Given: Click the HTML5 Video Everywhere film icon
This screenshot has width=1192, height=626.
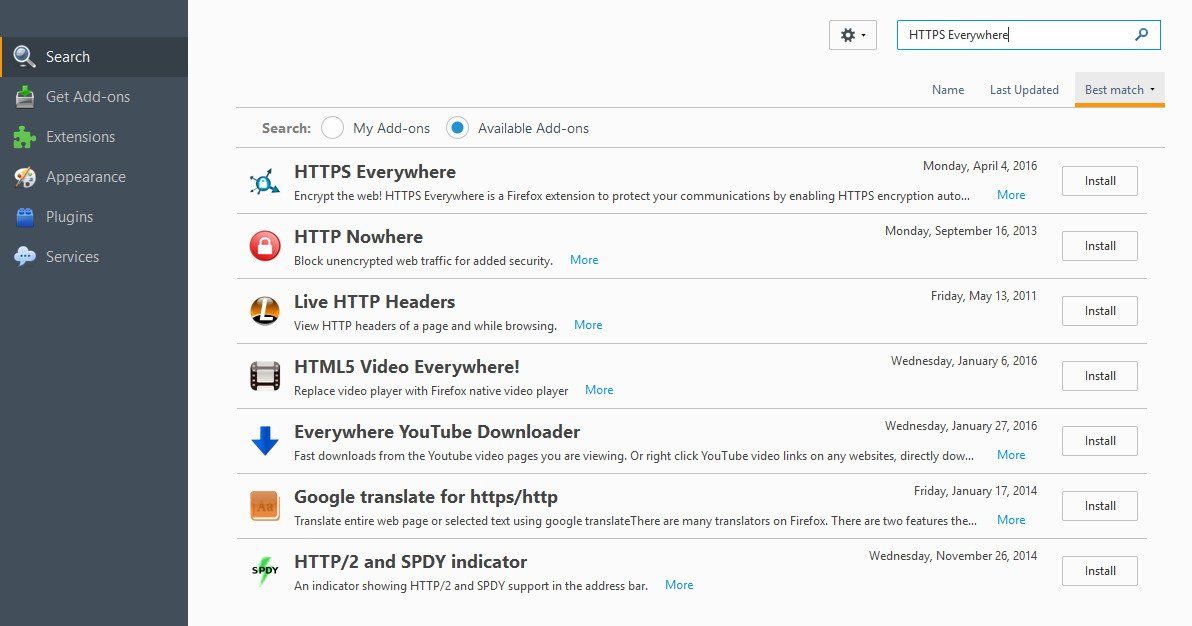Looking at the screenshot, I should (265, 376).
